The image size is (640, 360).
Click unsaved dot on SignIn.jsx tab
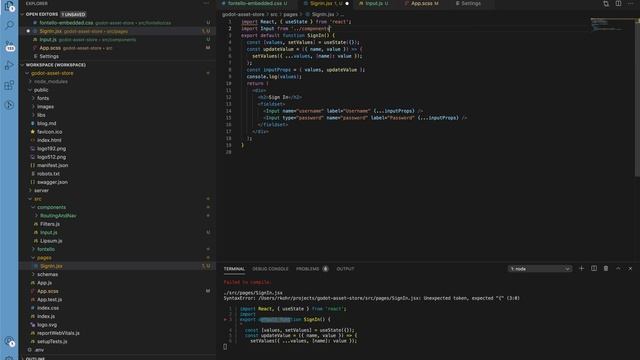[x=347, y=4]
